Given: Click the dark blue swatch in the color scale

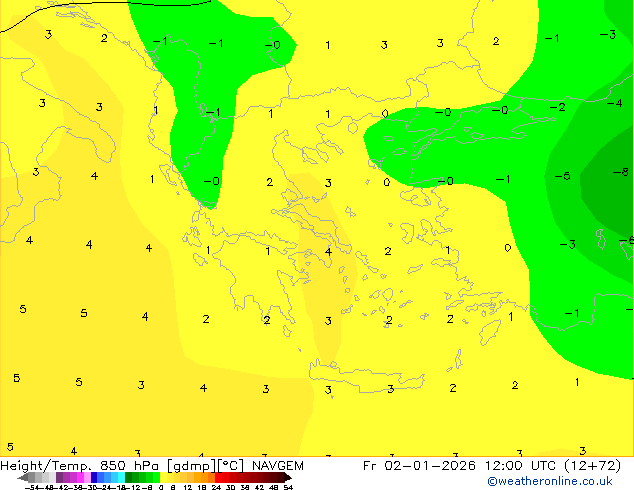Looking at the screenshot, I should (94, 477).
